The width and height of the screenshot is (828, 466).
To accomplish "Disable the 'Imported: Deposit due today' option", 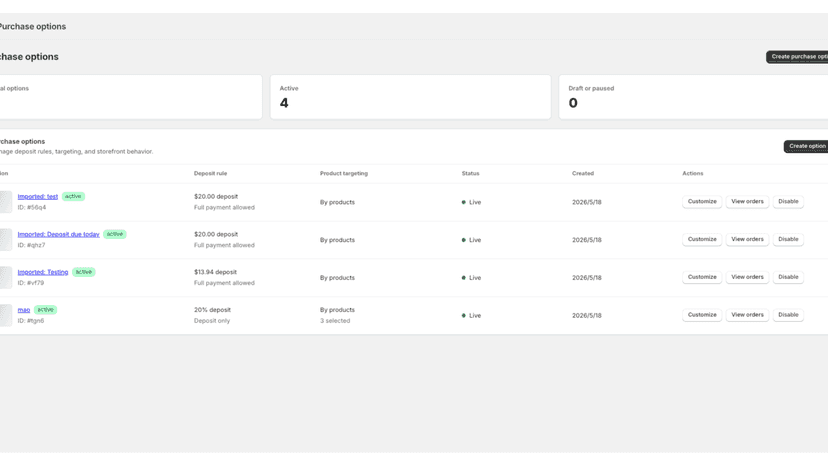I will pyautogui.click(x=788, y=239).
